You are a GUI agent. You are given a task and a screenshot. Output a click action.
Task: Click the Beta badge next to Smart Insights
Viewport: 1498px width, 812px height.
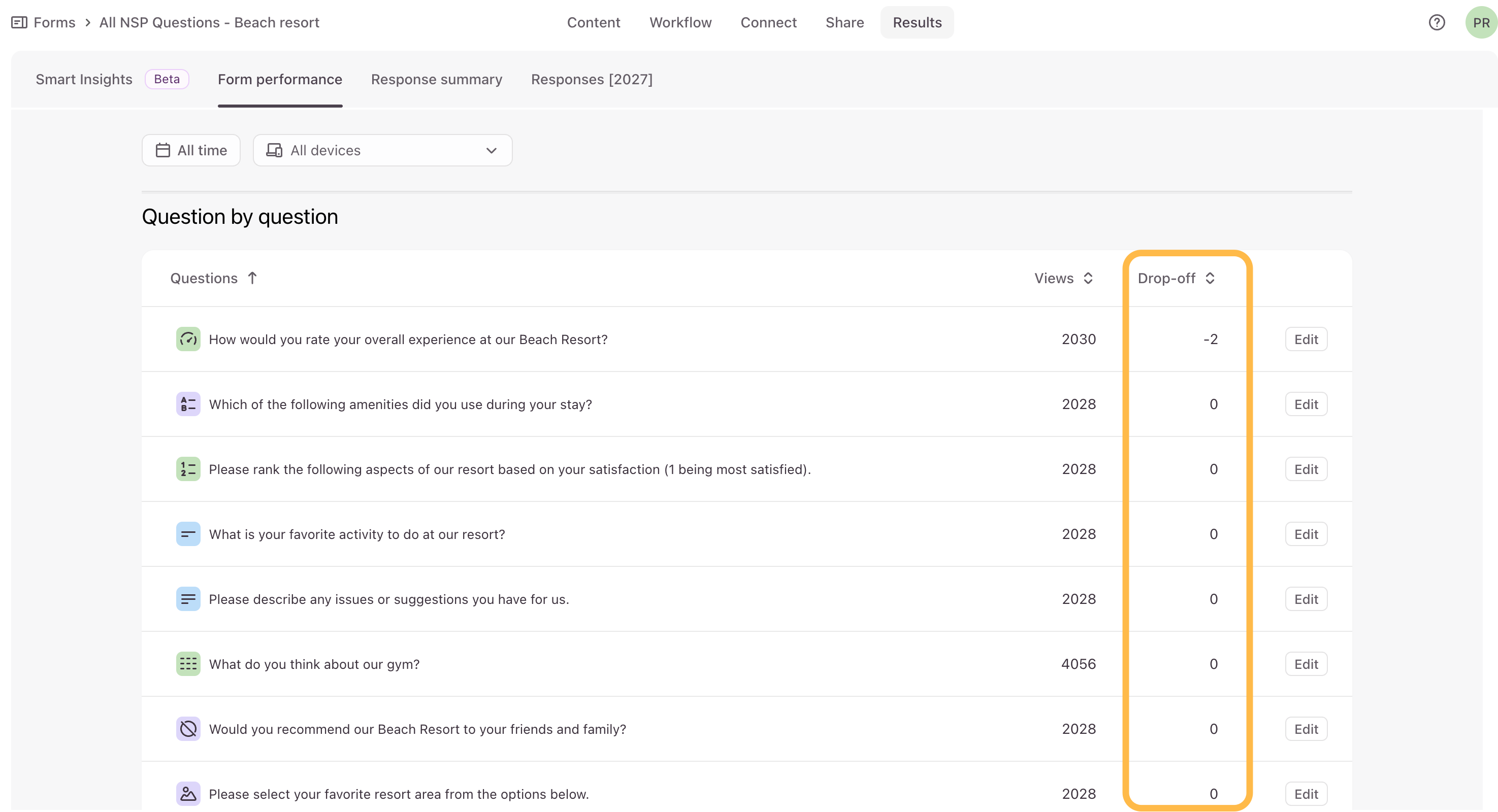click(167, 80)
